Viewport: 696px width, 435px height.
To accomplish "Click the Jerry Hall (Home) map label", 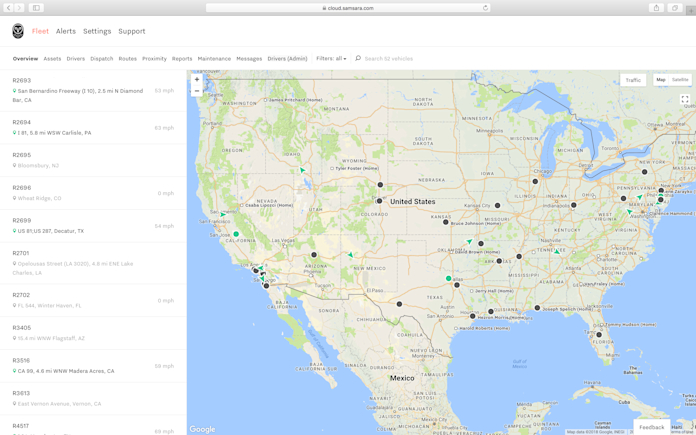I will pos(494,291).
